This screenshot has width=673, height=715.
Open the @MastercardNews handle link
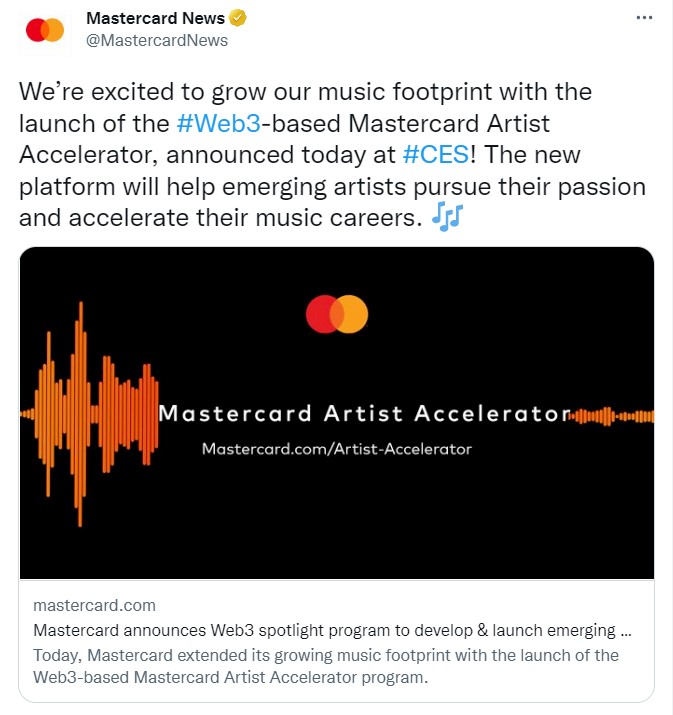(157, 40)
